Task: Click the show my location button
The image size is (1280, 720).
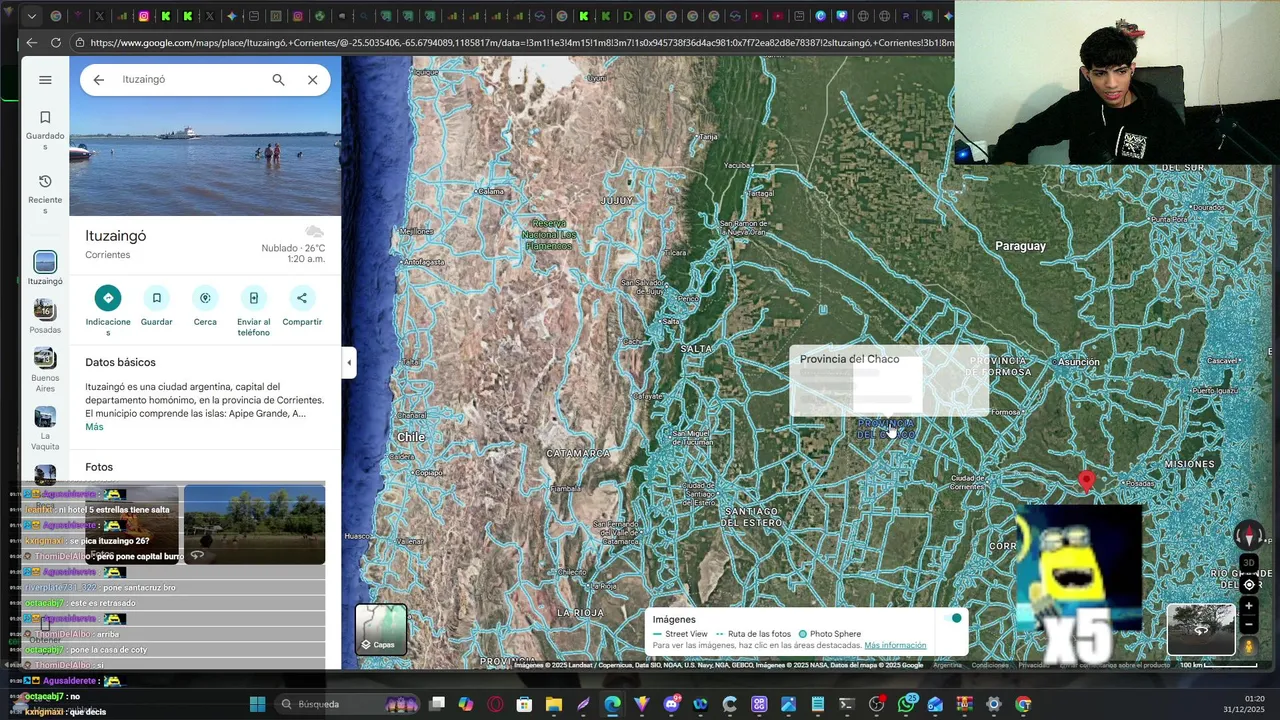Action: pyautogui.click(x=1249, y=585)
